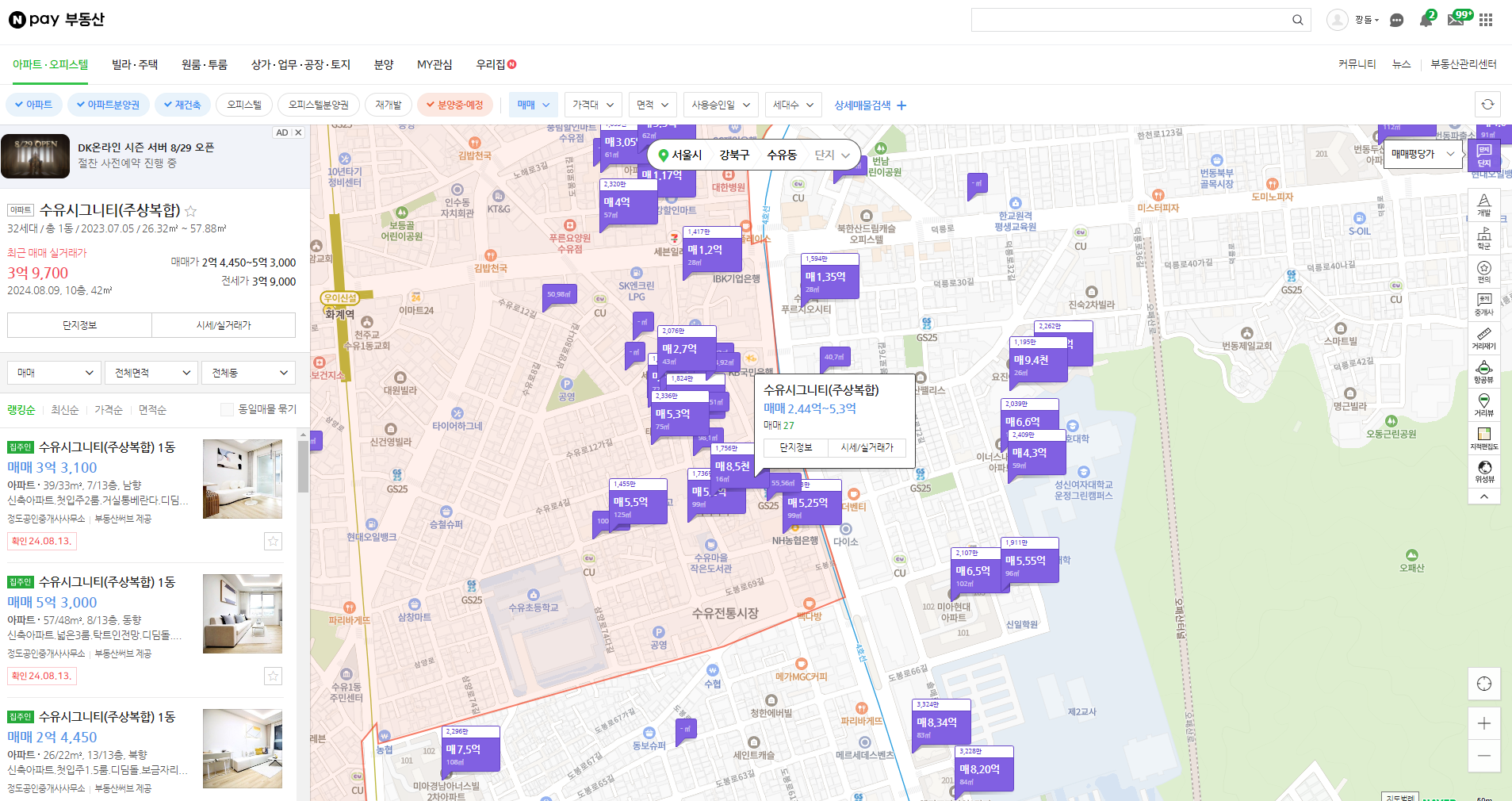1512x801 pixels.
Task: Open the 분양 tab
Action: tap(384, 65)
